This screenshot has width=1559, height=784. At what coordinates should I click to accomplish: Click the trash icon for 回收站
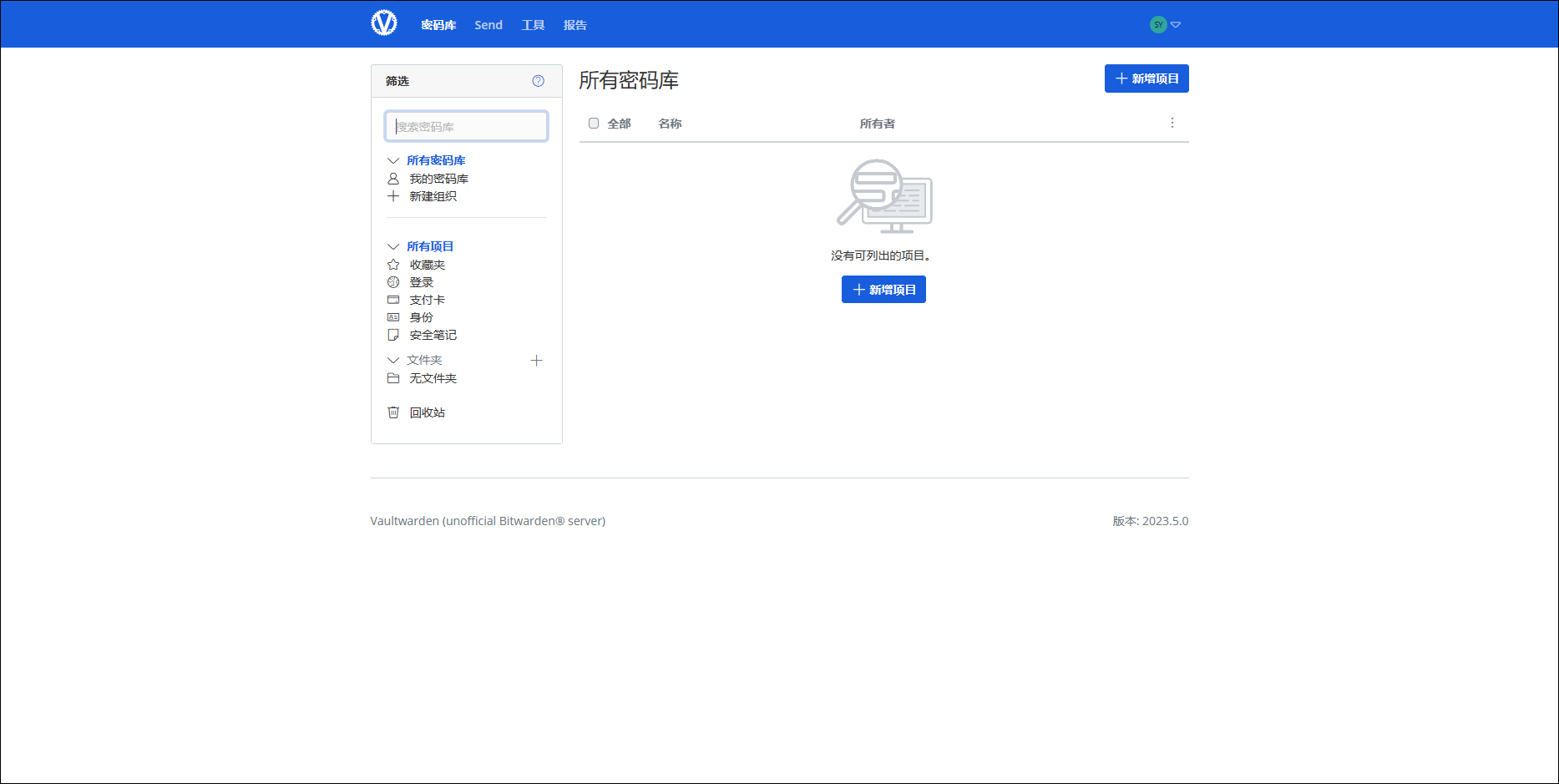tap(393, 412)
